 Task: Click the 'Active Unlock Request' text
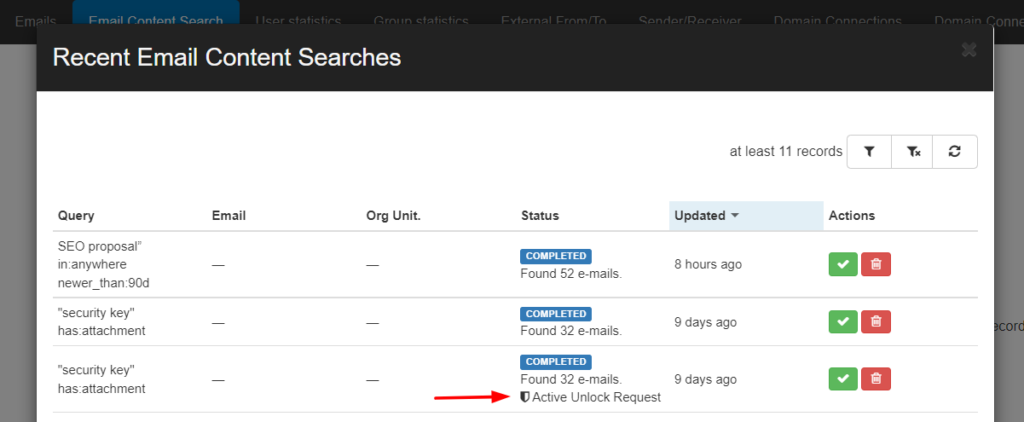596,397
